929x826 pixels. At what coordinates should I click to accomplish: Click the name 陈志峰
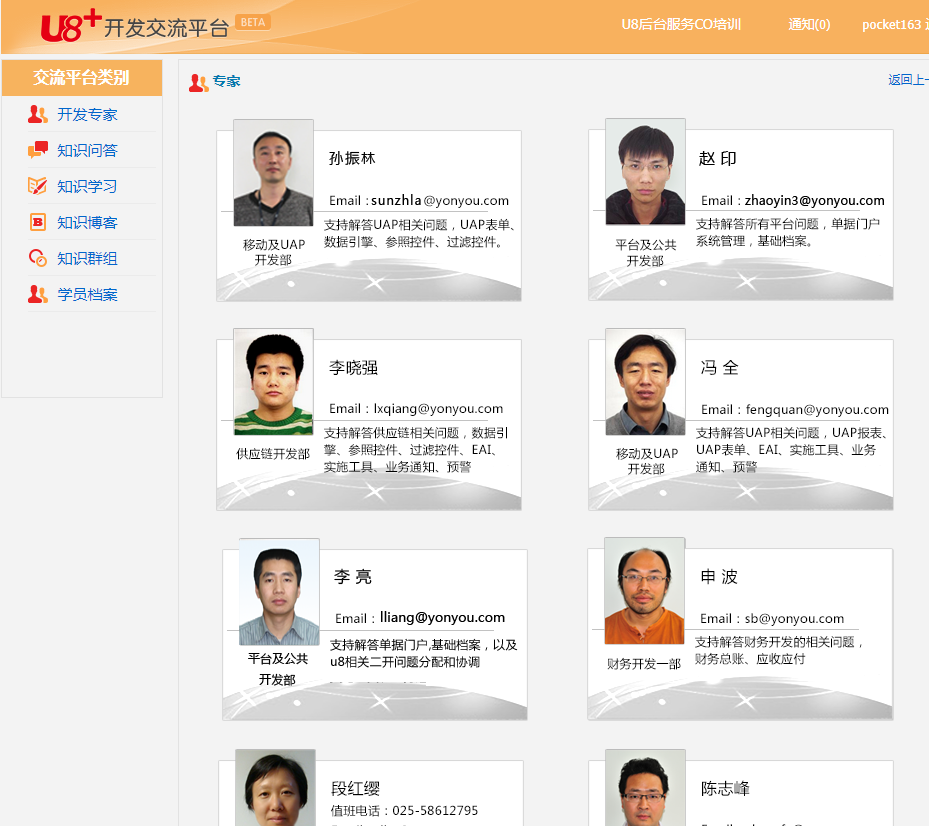click(725, 789)
